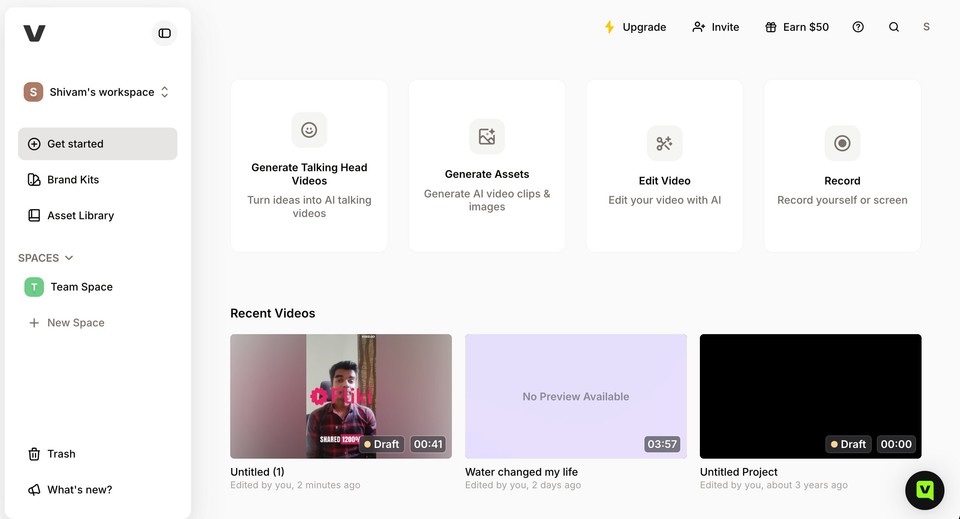Click the gift icon next to Earn $50

(771, 27)
